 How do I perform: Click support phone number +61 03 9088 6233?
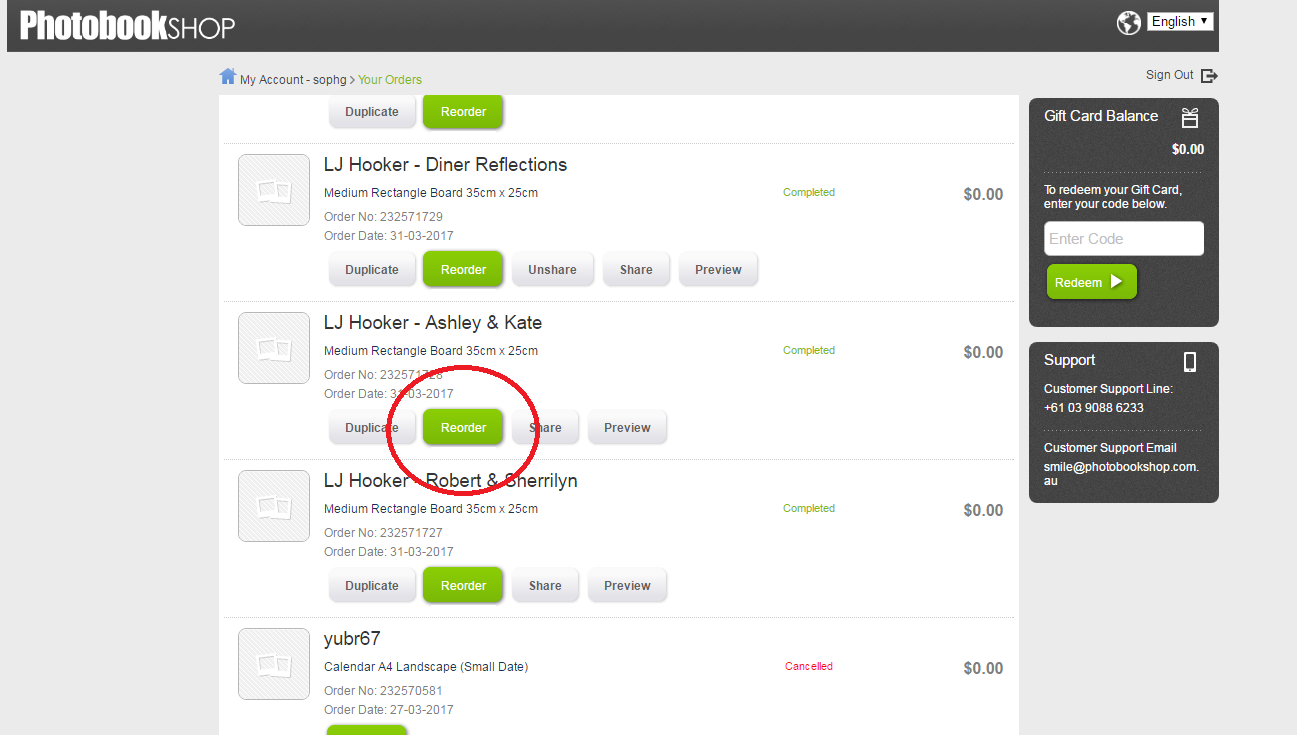coord(1094,408)
